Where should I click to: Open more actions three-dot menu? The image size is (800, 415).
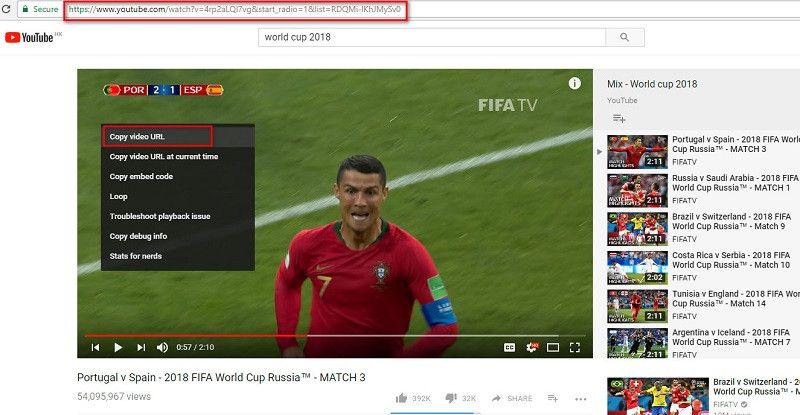point(581,399)
